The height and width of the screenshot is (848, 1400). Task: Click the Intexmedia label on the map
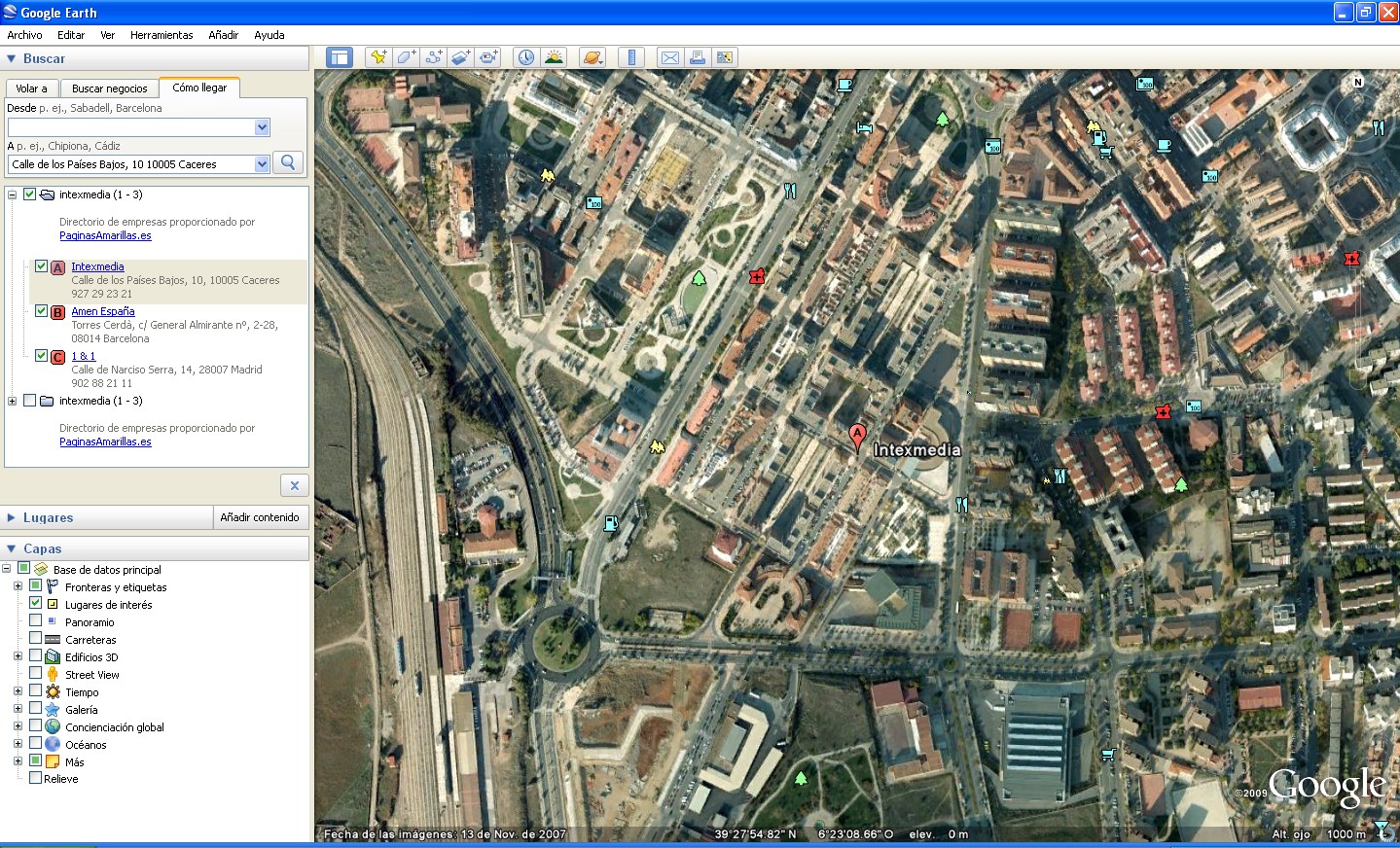click(916, 449)
